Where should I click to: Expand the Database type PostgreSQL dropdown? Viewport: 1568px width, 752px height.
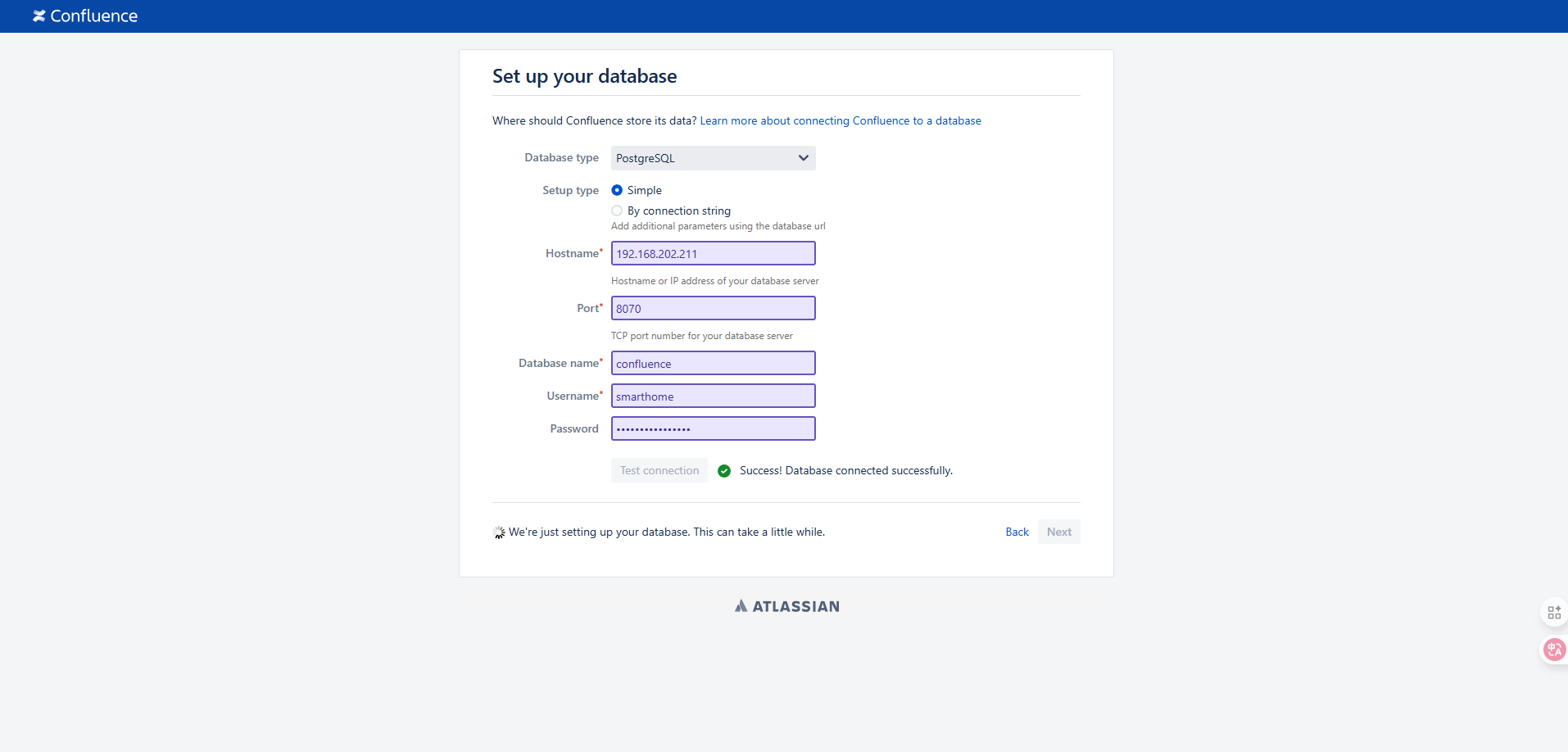point(713,158)
